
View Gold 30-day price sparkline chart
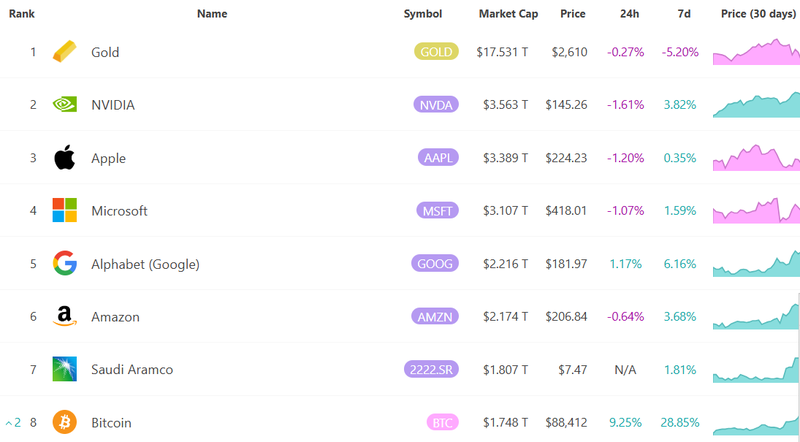(x=756, y=52)
